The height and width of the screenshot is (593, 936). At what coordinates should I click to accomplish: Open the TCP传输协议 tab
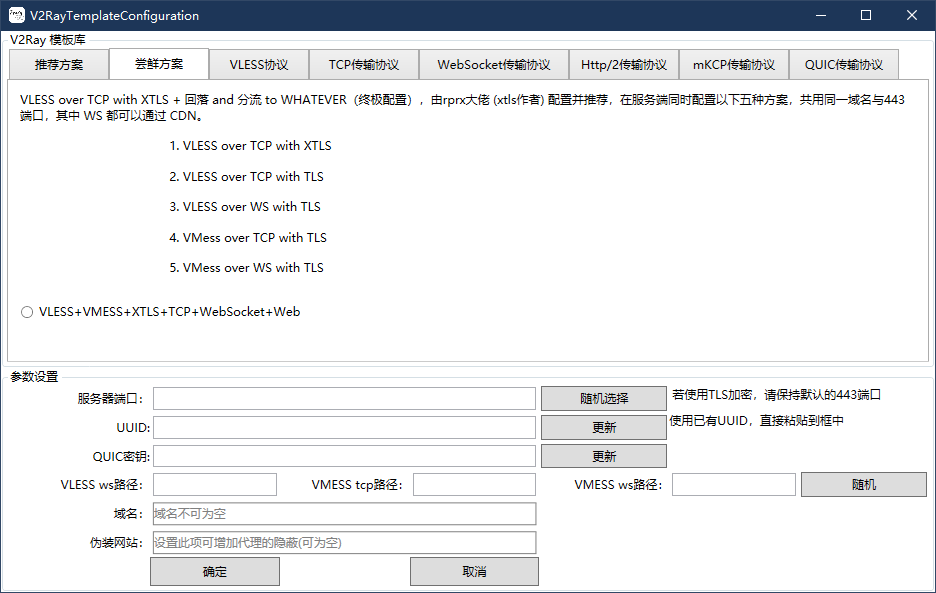click(x=364, y=65)
